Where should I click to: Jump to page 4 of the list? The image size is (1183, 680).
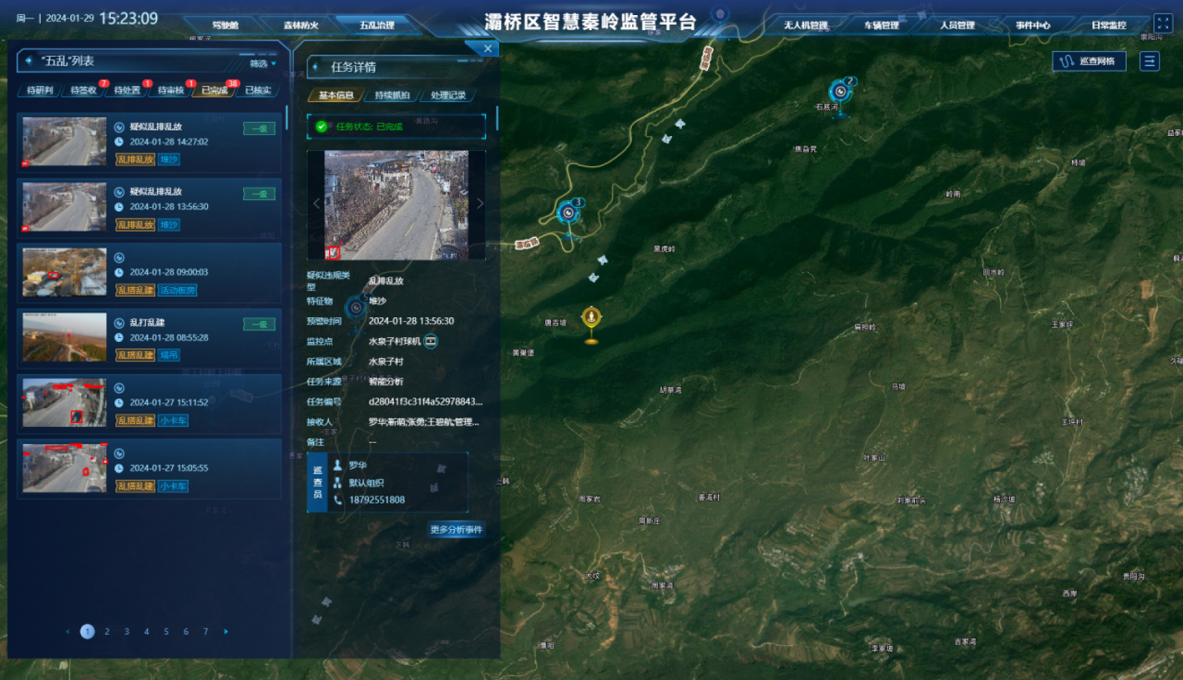[146, 631]
